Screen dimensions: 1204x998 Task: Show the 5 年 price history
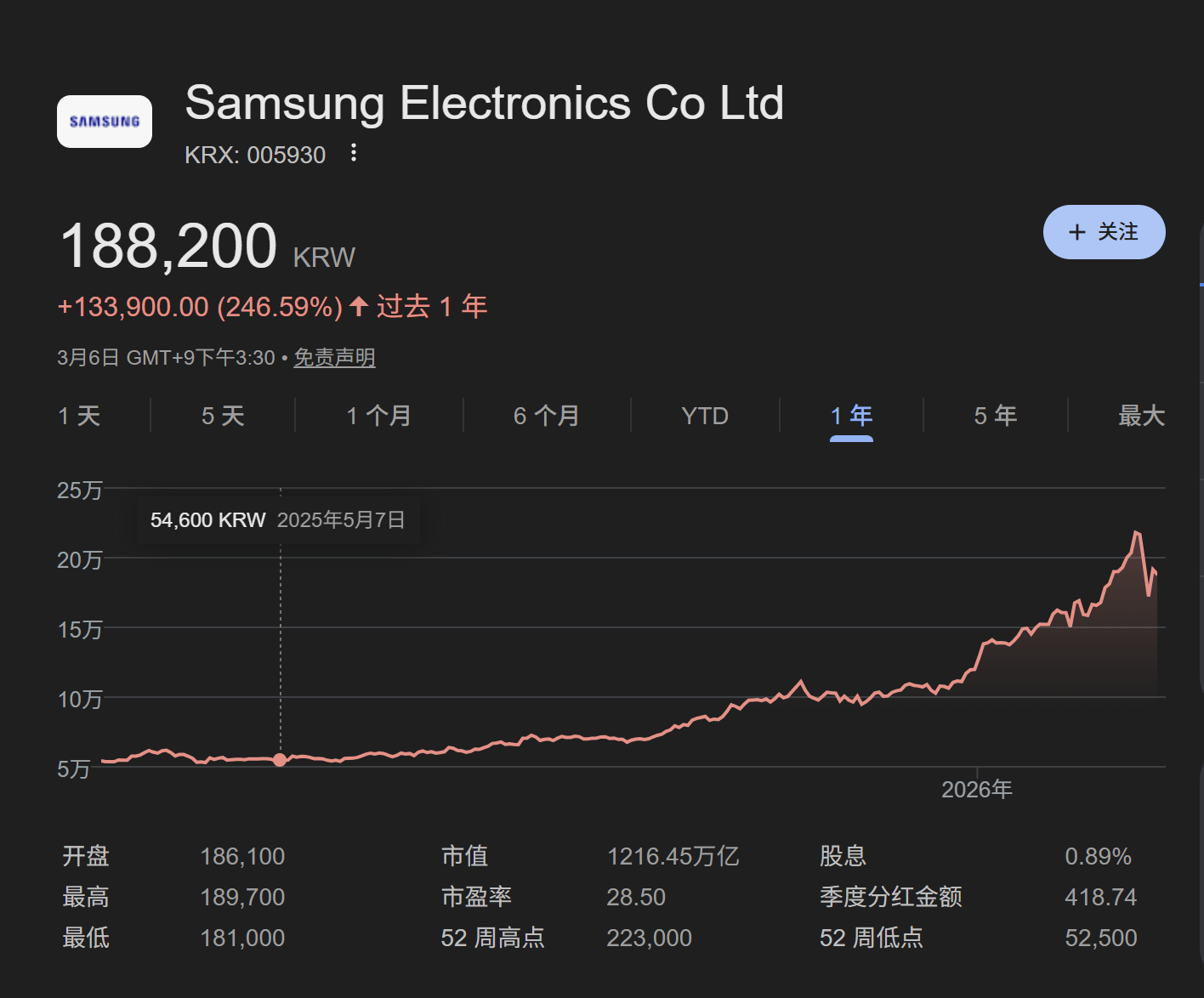(x=996, y=416)
